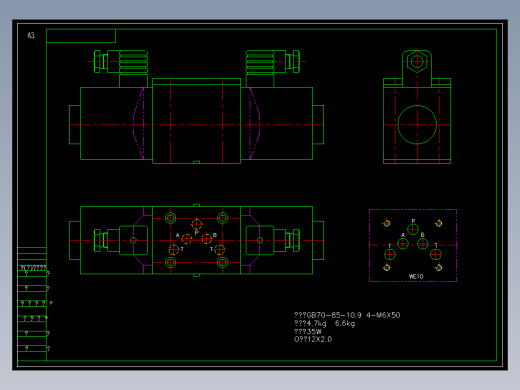Select the "WE10" port pattern label
Image resolution: width=520 pixels, height=390 pixels.
pos(416,276)
